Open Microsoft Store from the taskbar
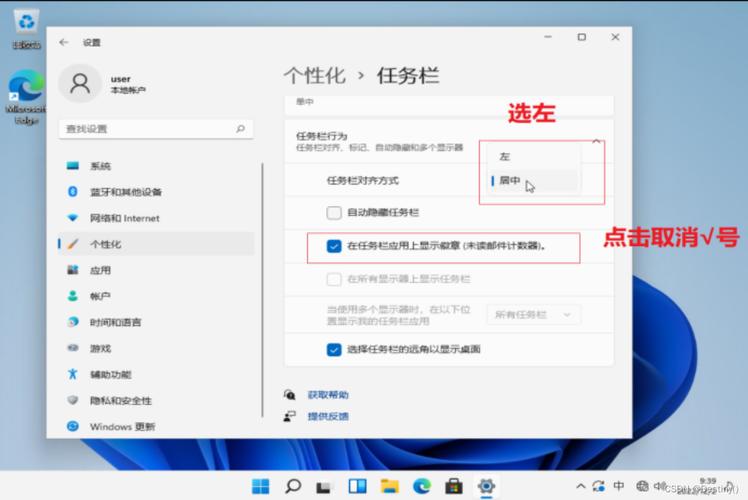 click(x=454, y=486)
